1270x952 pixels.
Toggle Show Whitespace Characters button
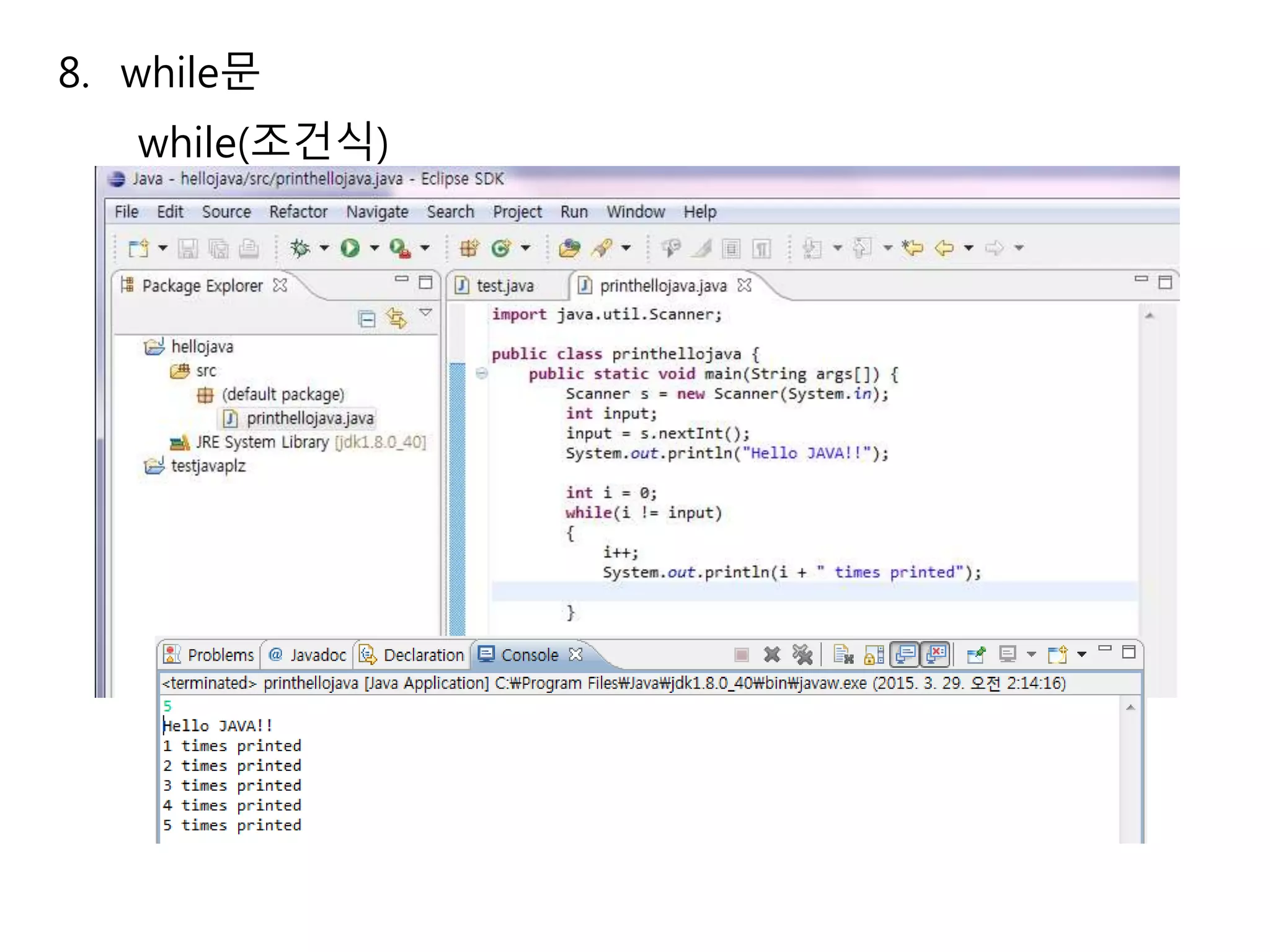pos(762,249)
